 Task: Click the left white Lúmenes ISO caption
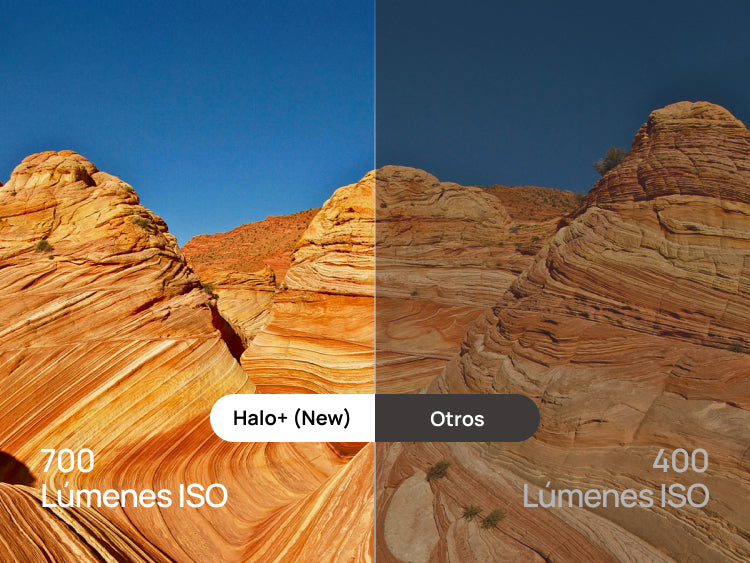pyautogui.click(x=134, y=496)
